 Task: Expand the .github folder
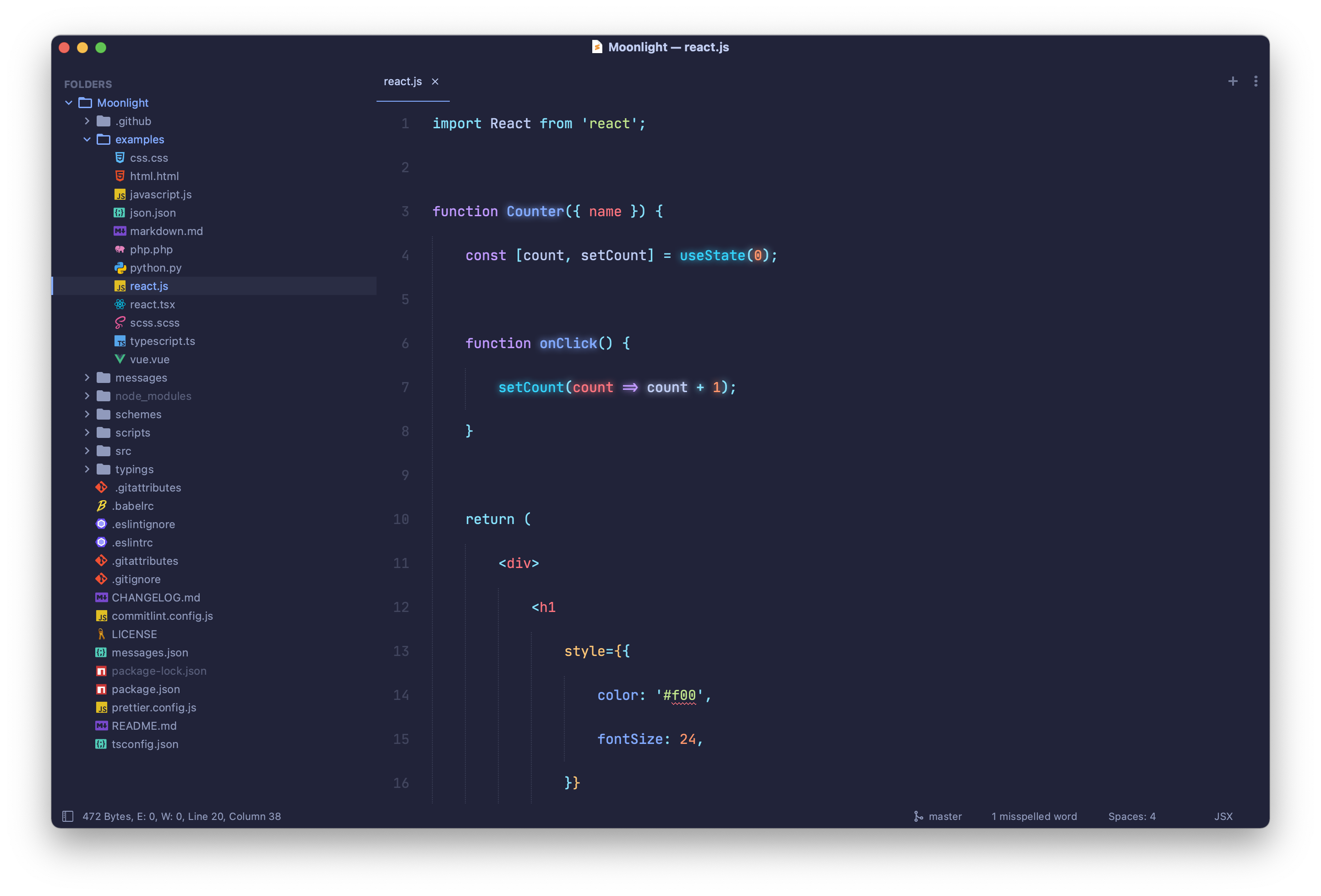(87, 121)
